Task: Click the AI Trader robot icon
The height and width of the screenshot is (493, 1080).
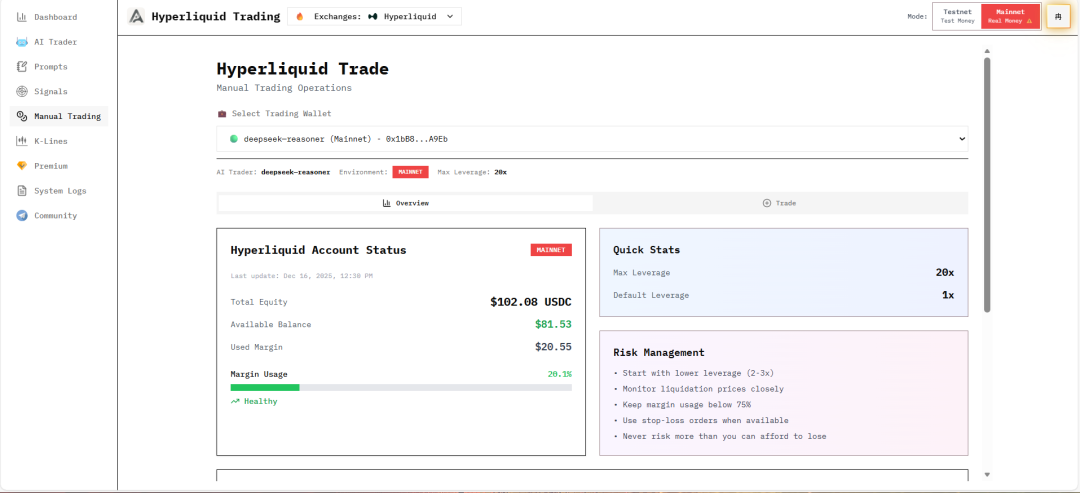Action: (x=21, y=42)
